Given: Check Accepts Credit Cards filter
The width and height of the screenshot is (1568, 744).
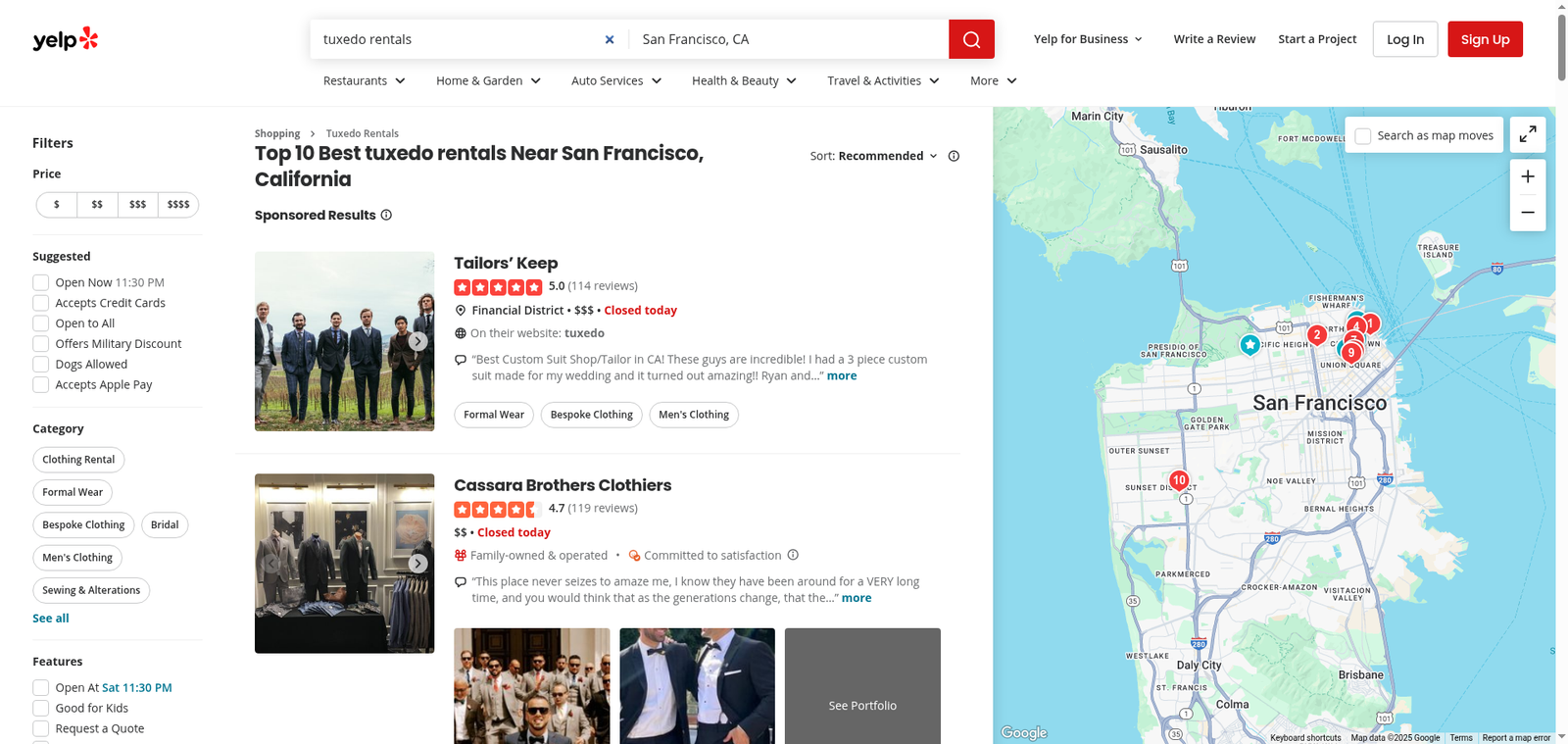Looking at the screenshot, I should click(41, 303).
